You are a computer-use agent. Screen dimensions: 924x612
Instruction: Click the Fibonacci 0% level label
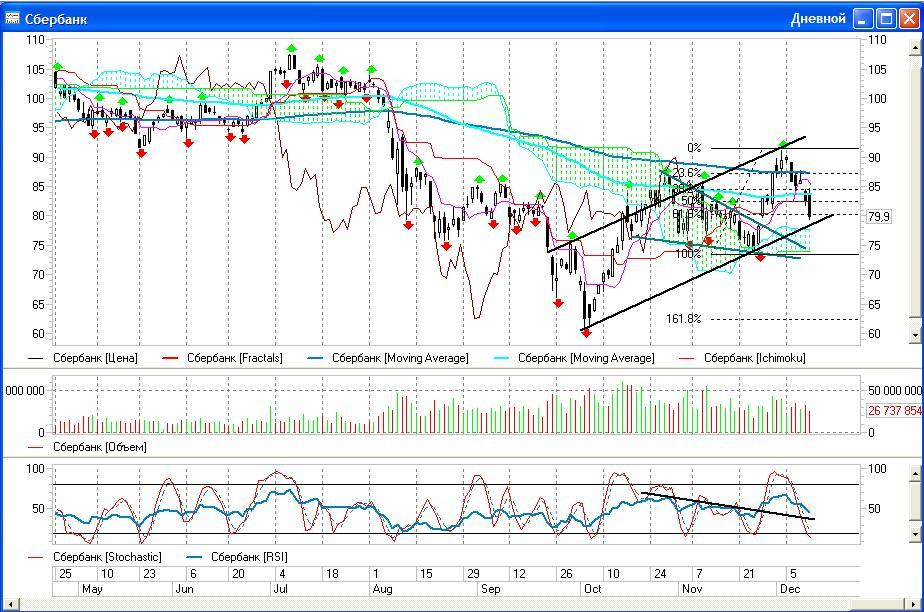(694, 148)
